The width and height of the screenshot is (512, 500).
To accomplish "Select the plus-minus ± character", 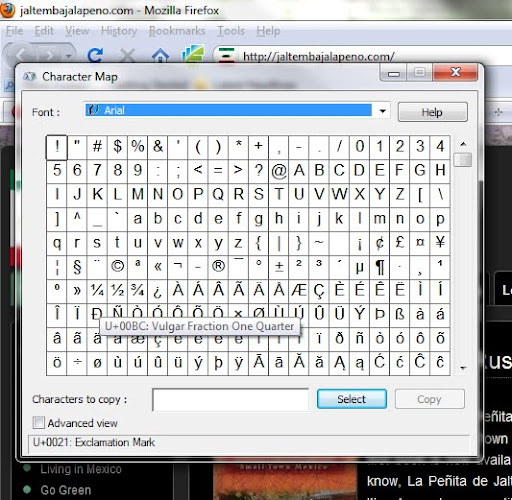I will coord(279,267).
